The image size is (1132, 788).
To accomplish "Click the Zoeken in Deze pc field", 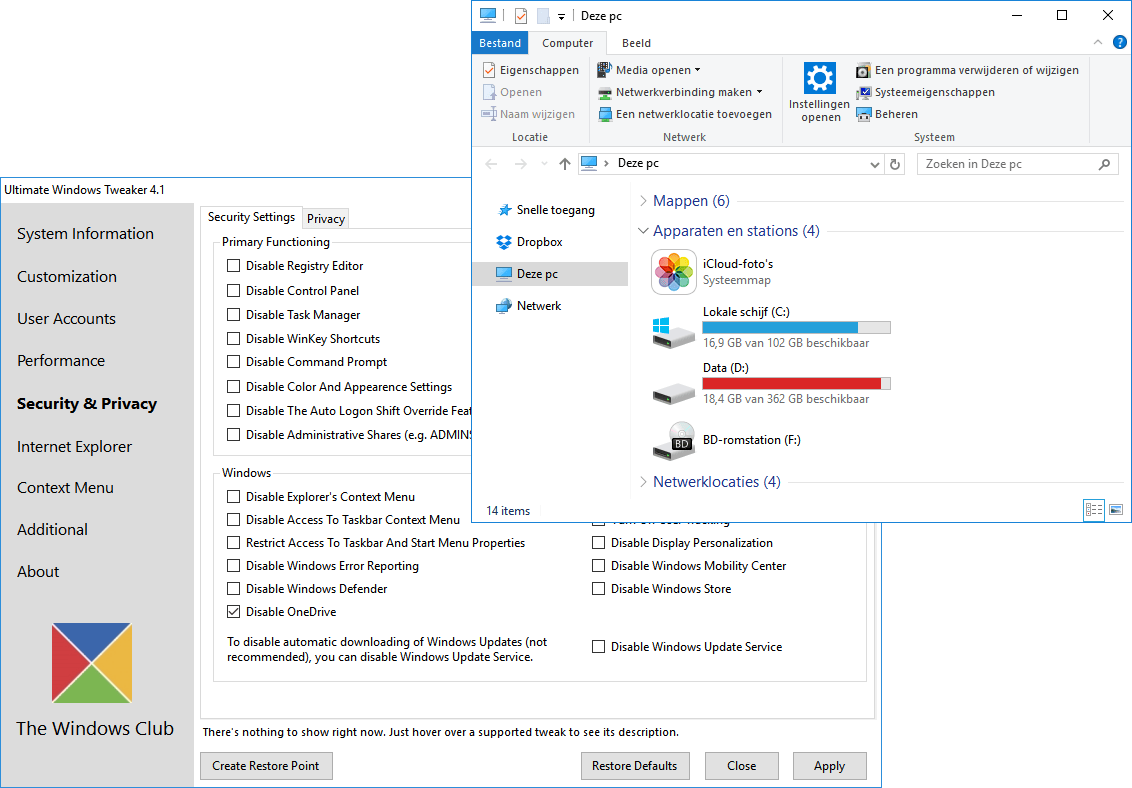I will pyautogui.click(x=1017, y=164).
